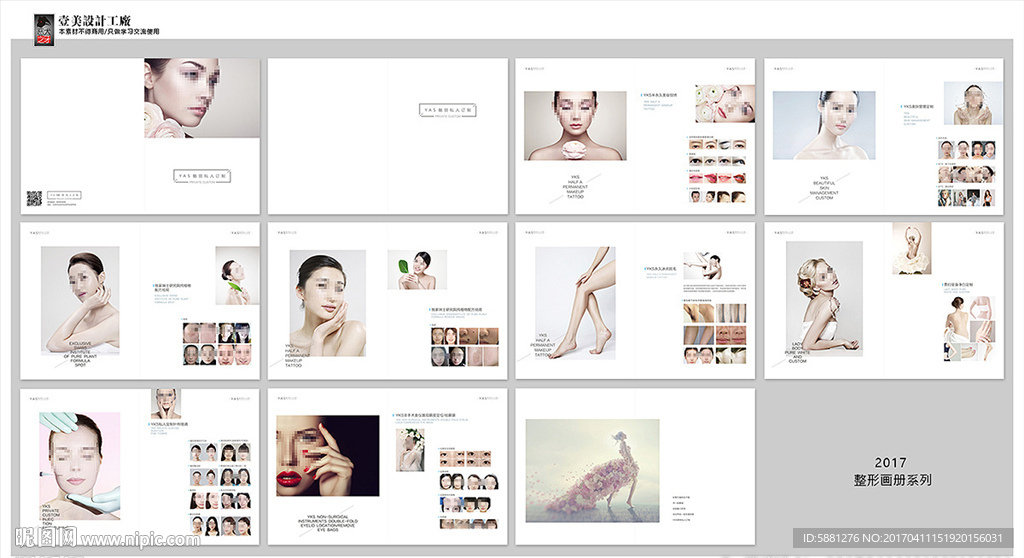
Task: Click the 昵图网 watermark logo
Action: (40, 539)
